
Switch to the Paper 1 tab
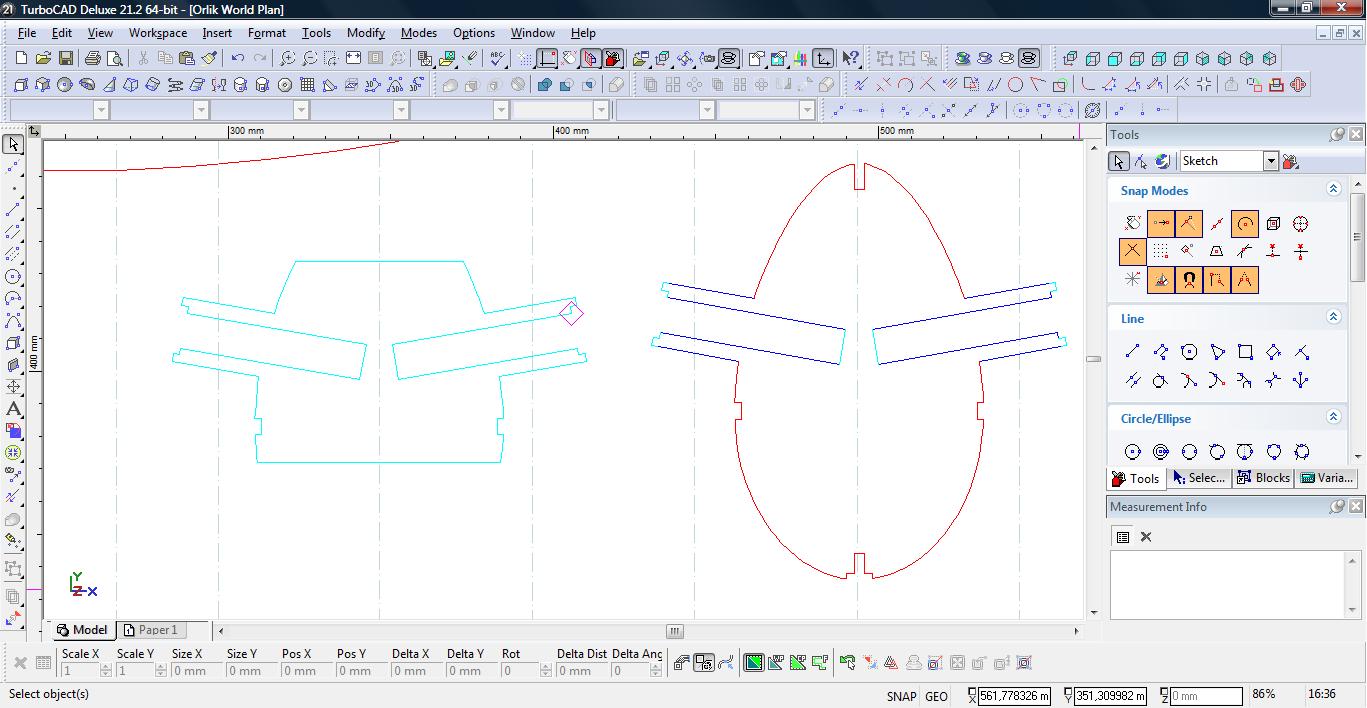pyautogui.click(x=150, y=630)
